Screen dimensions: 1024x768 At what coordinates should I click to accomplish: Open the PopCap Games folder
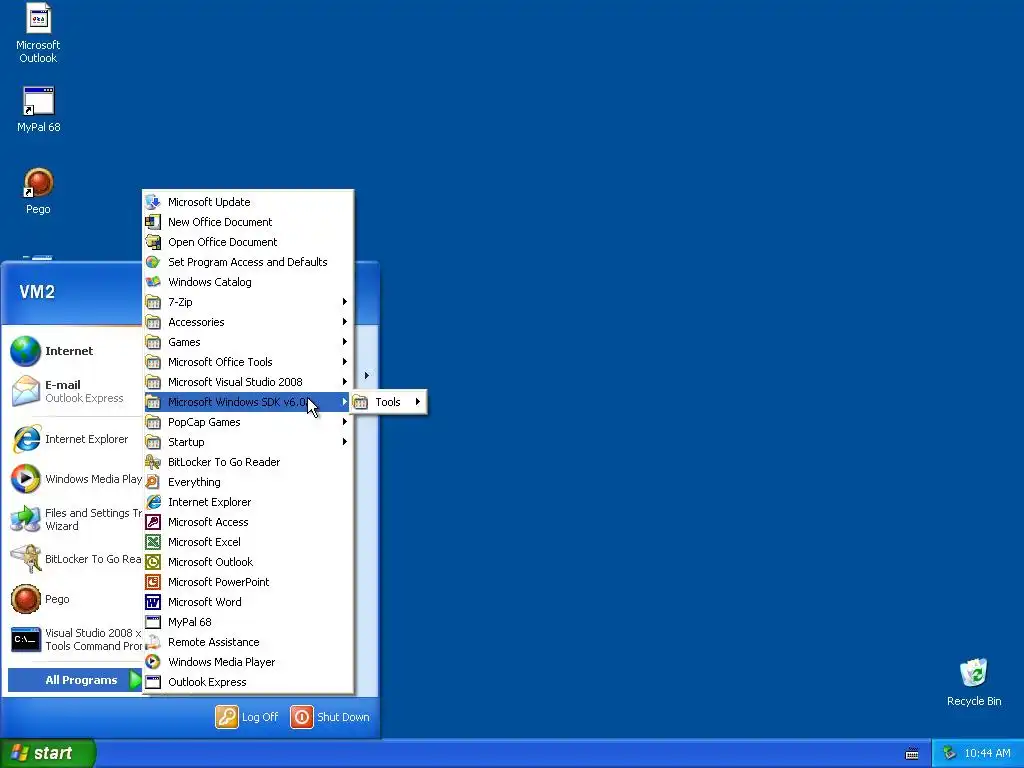pyautogui.click(x=248, y=422)
